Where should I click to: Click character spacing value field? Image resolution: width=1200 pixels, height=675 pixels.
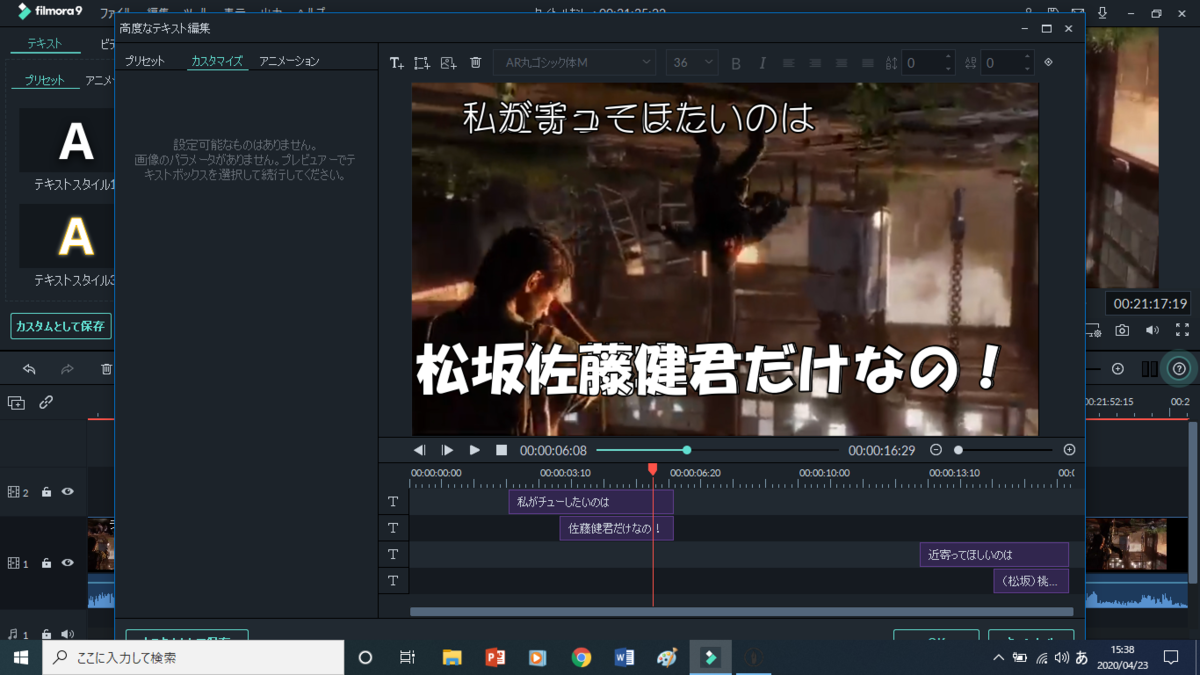click(x=1001, y=63)
